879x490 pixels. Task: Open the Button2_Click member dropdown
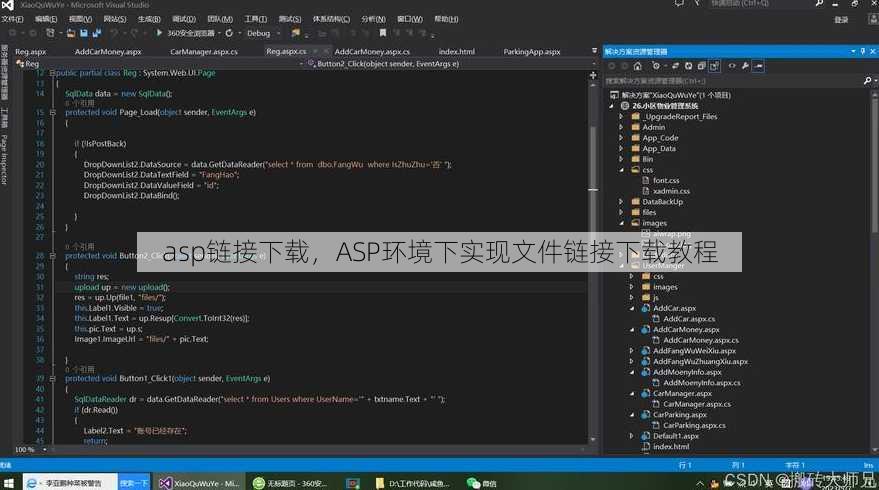click(x=594, y=64)
